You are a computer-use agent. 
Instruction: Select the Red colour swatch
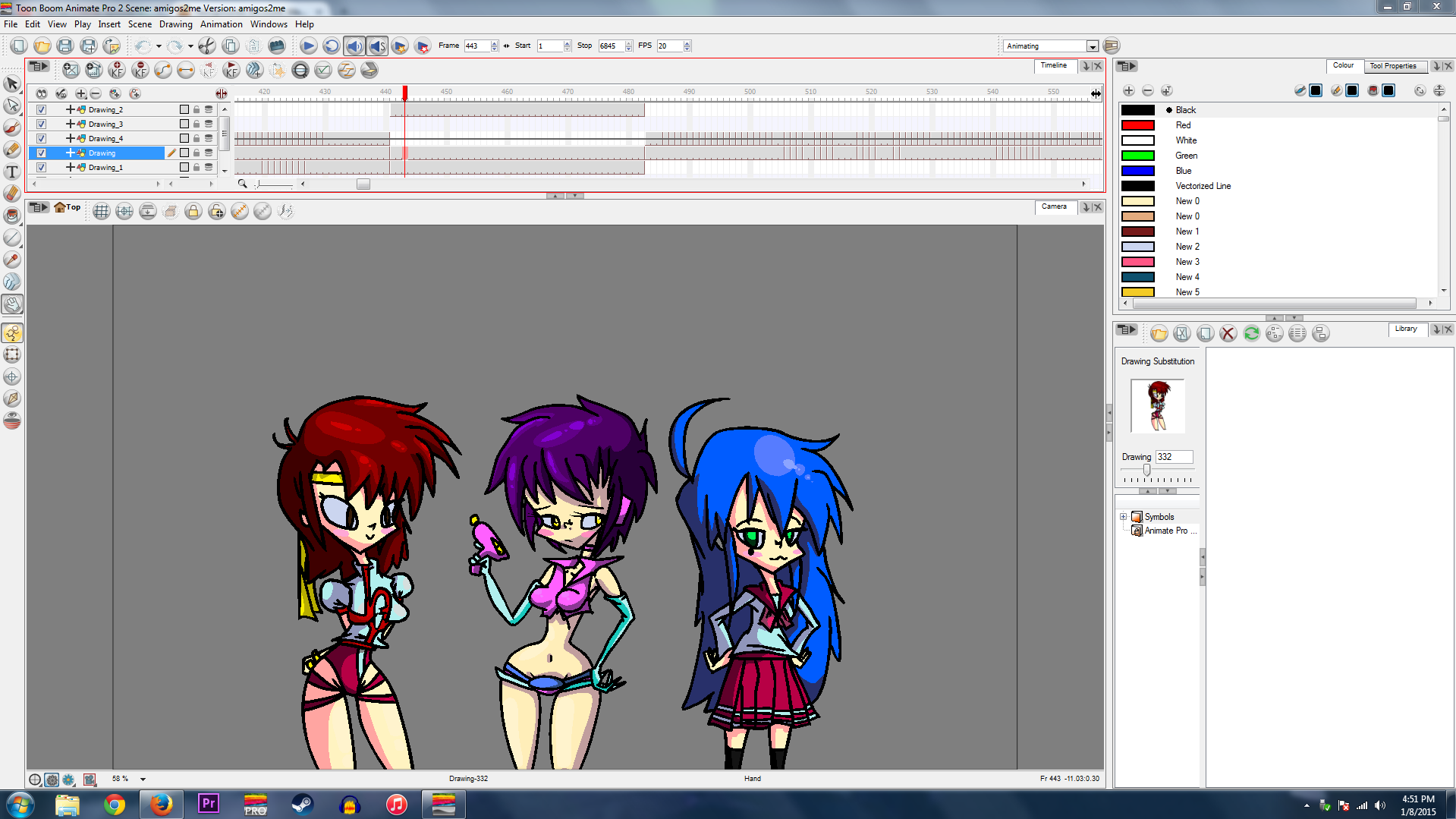pos(1138,125)
